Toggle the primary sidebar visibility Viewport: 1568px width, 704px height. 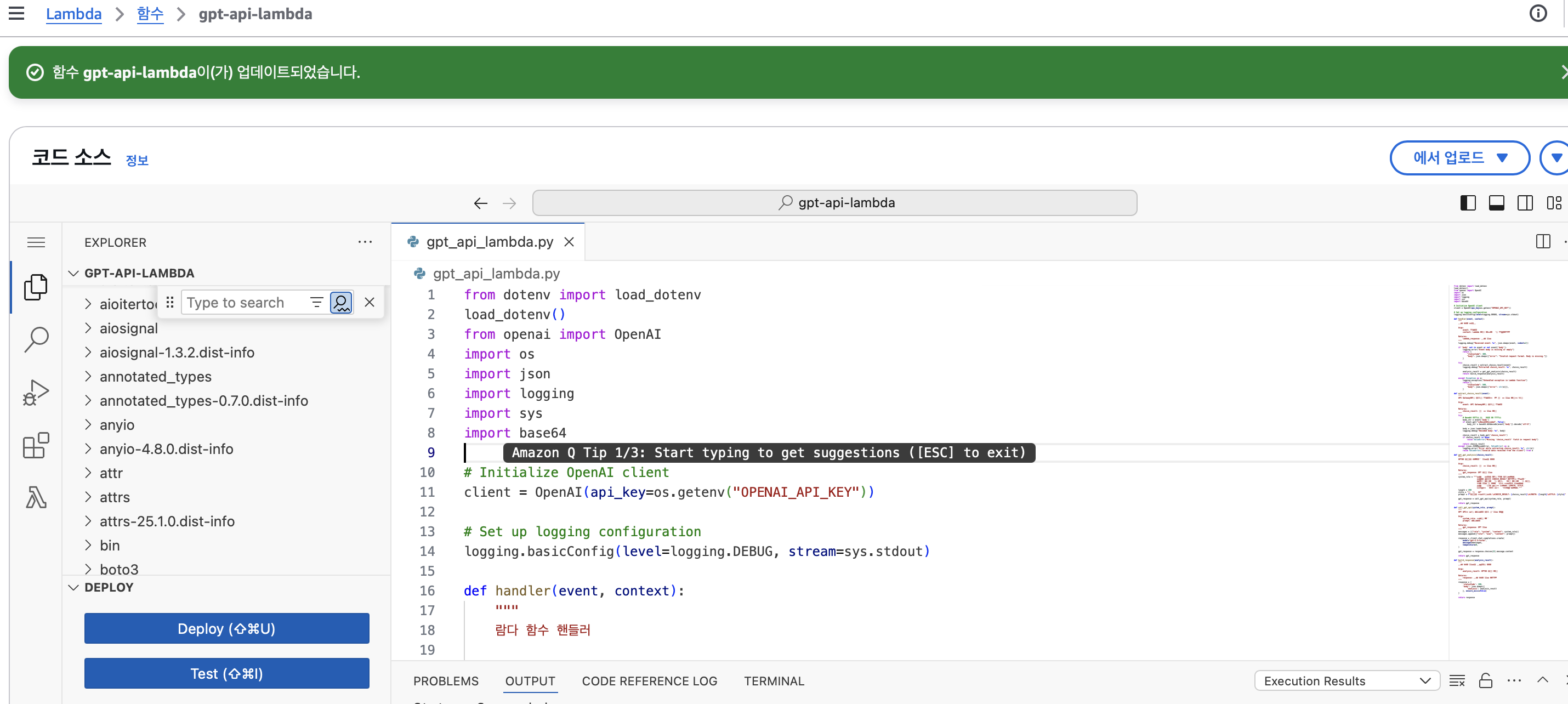tap(1468, 203)
